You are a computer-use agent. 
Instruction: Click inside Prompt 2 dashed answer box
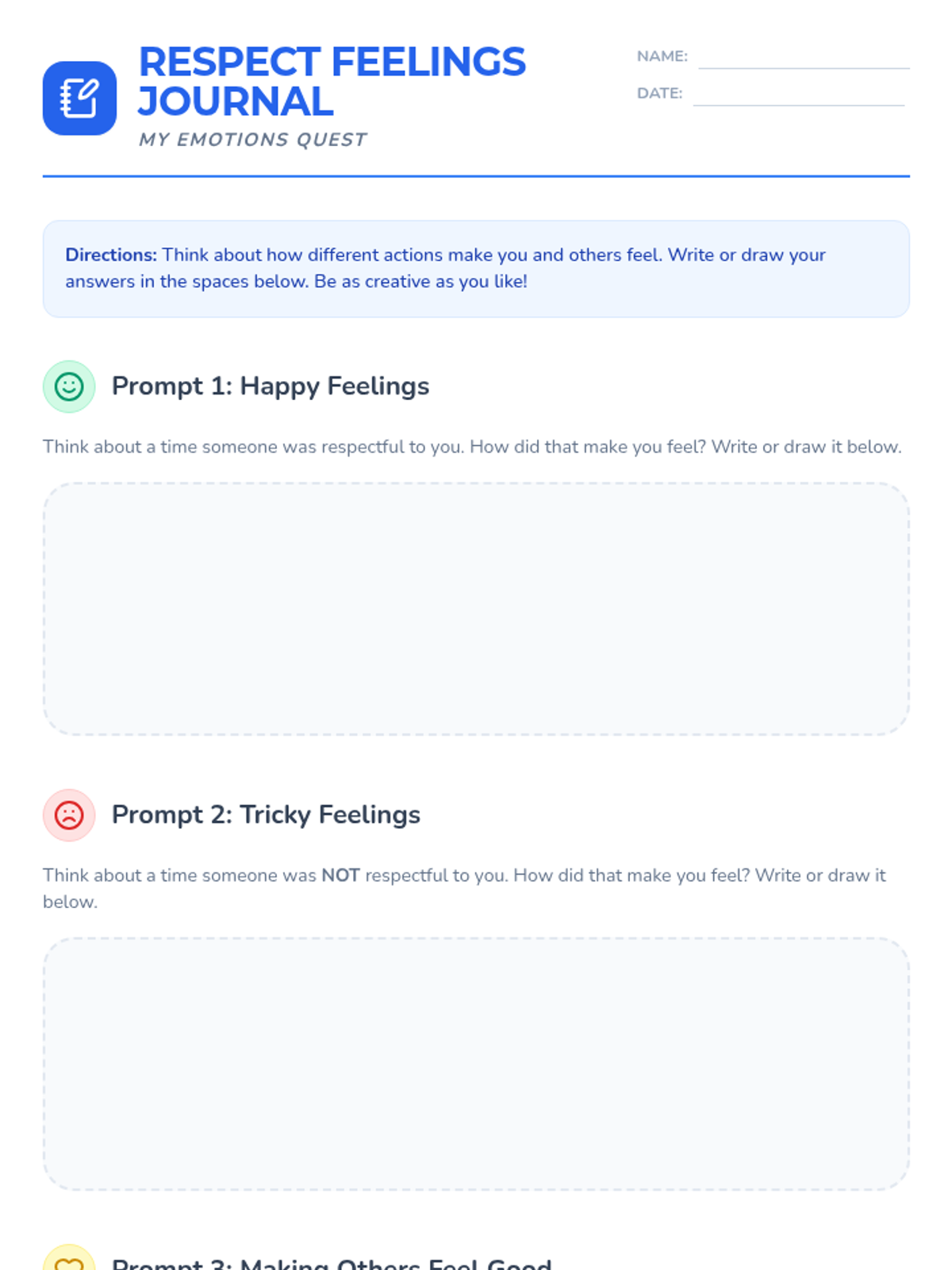476,1064
